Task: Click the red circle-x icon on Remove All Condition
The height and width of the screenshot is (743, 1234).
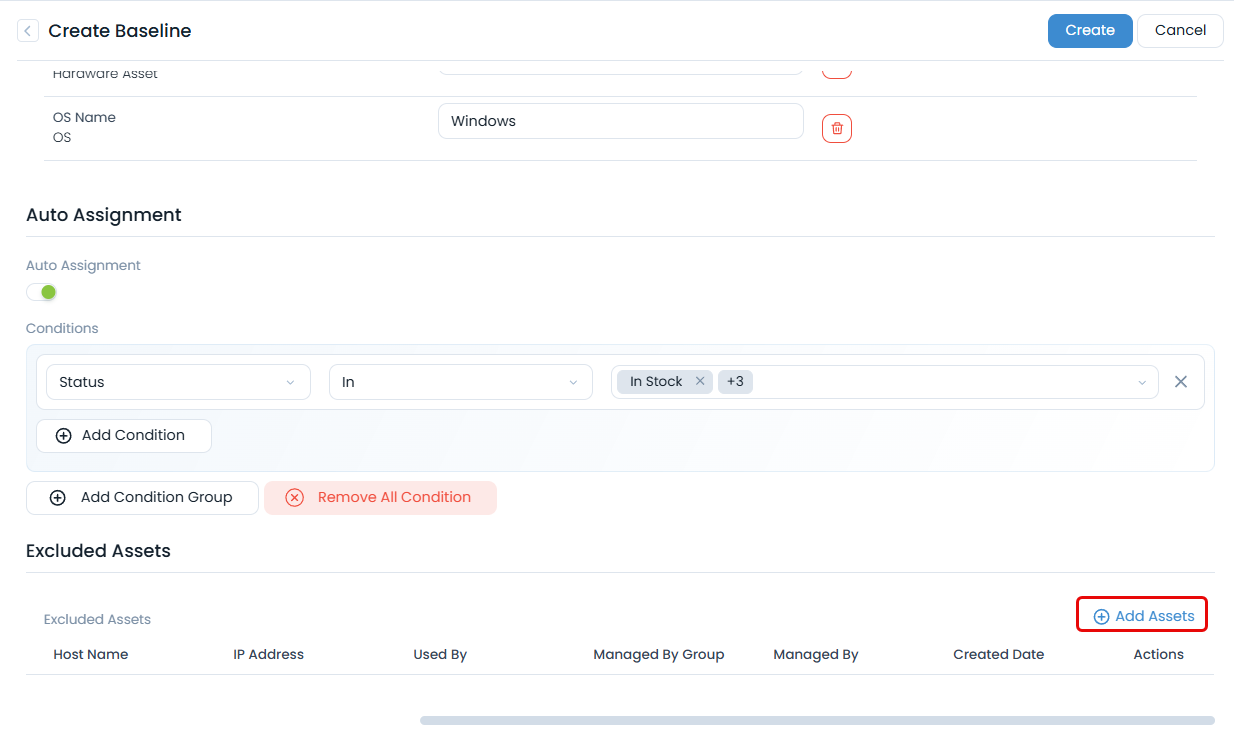Action: point(295,497)
